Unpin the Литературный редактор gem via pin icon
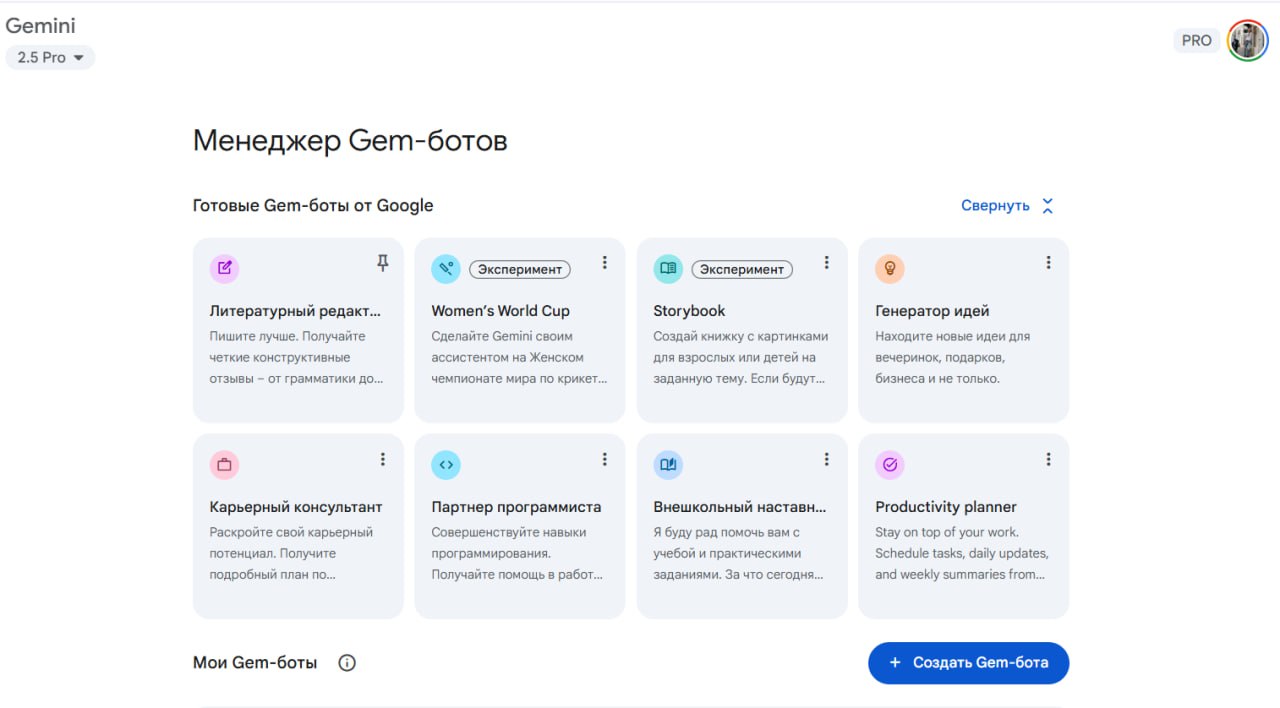The image size is (1280, 708). [x=382, y=263]
